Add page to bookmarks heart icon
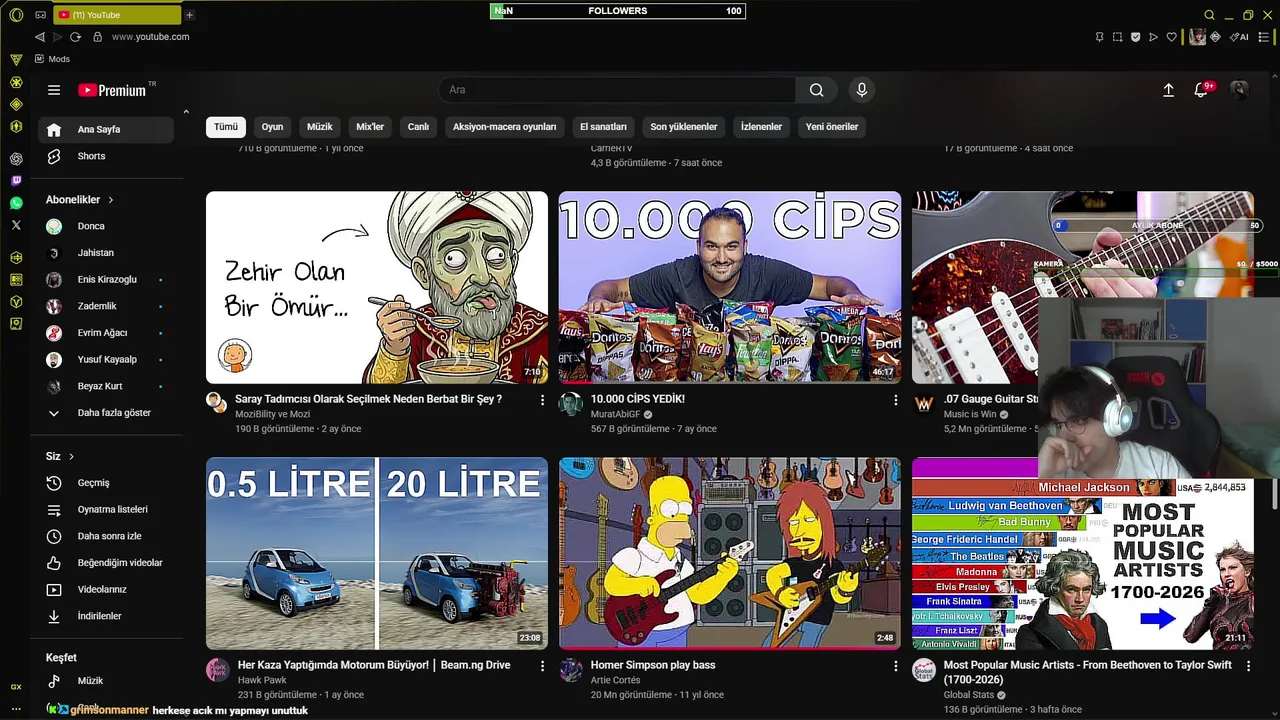This screenshot has width=1280, height=720. pos(1171,37)
